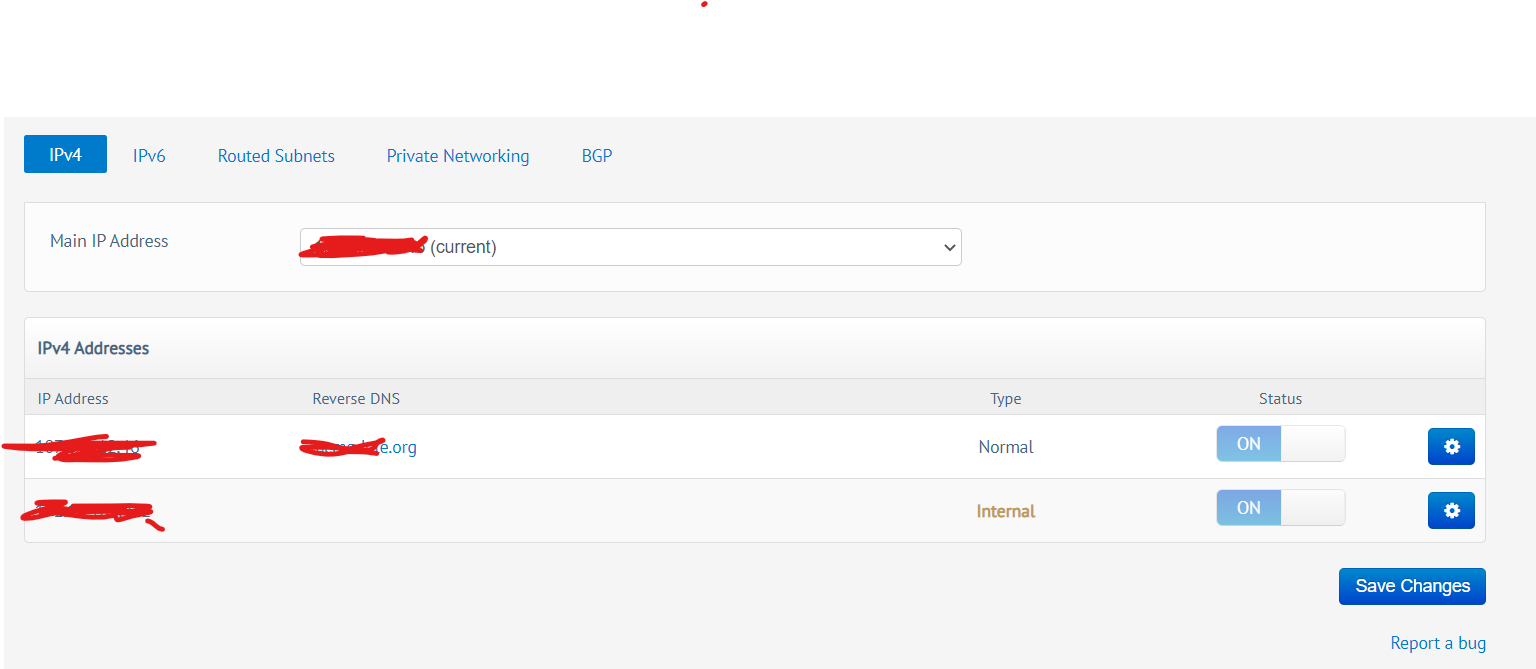
Task: Select the BGP tab
Action: coord(597,156)
